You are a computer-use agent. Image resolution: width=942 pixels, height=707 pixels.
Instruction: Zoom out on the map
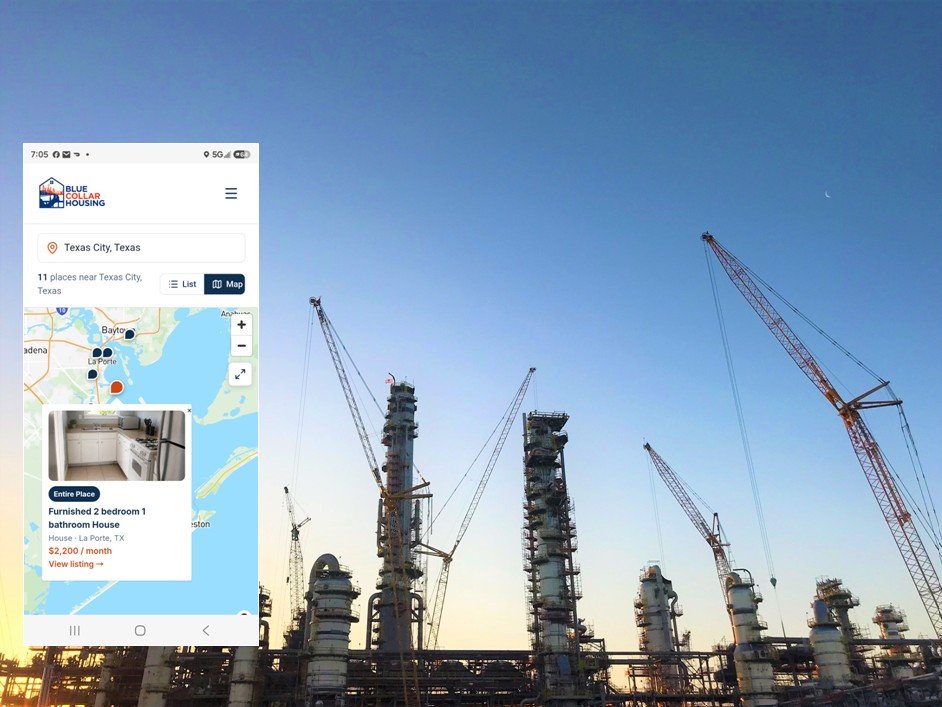242,346
